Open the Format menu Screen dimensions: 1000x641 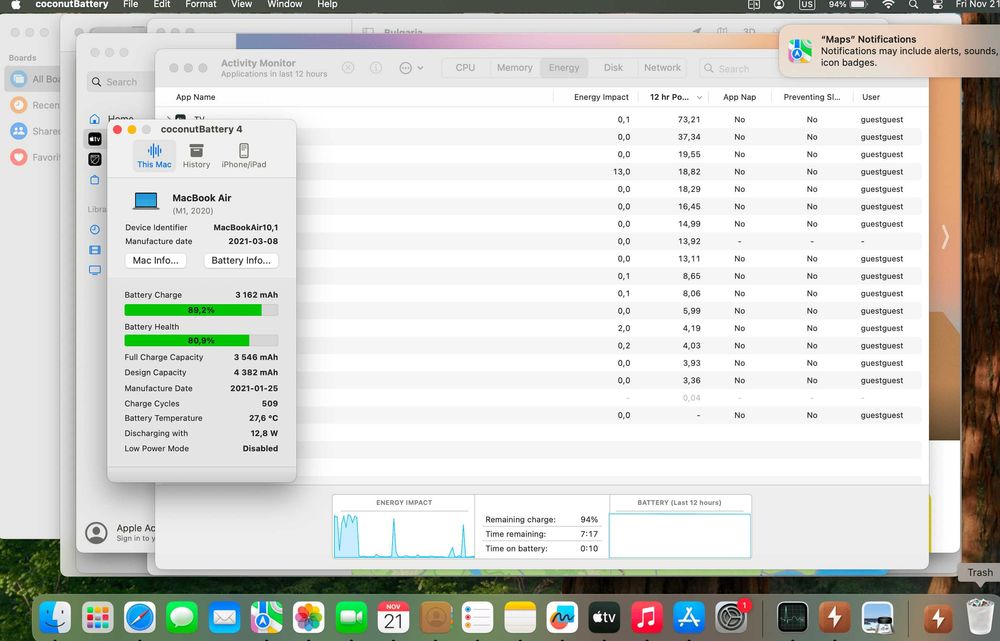[x=201, y=4]
